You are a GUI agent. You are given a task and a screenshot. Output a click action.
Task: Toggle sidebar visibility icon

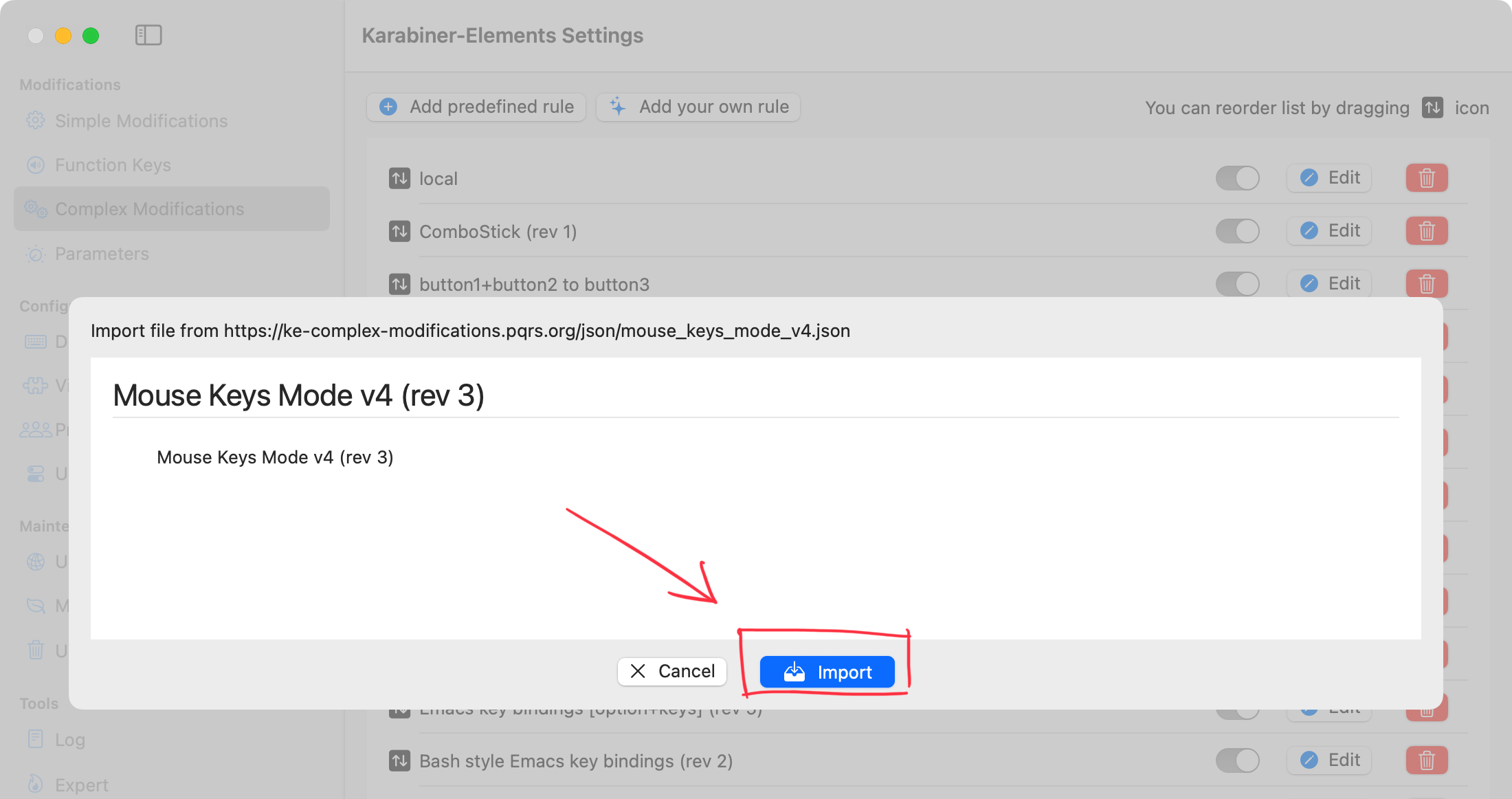(x=148, y=35)
